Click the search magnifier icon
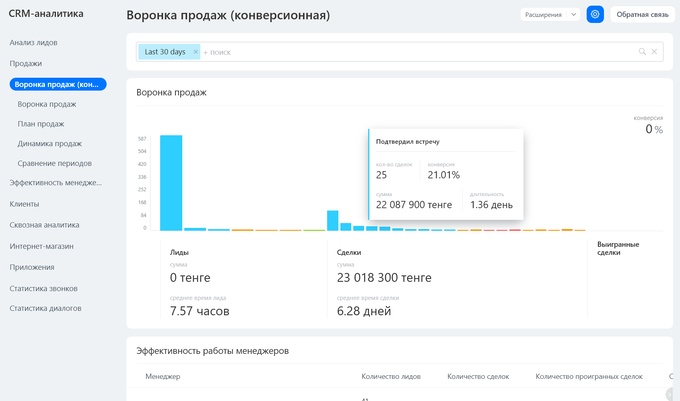Viewport: 680px width, 401px height. [x=642, y=52]
